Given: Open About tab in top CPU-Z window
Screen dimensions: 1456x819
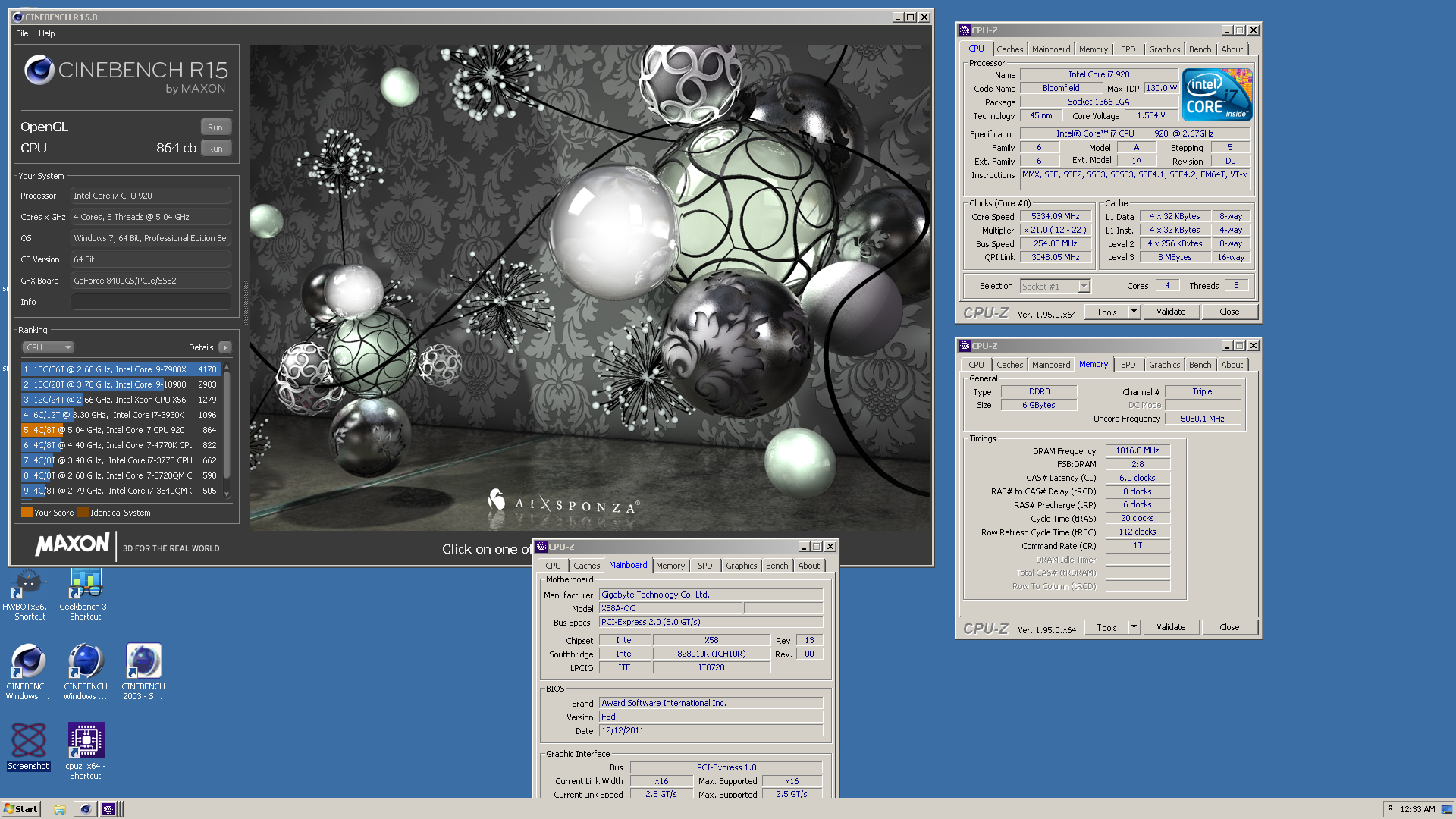Looking at the screenshot, I should pos(1232,49).
